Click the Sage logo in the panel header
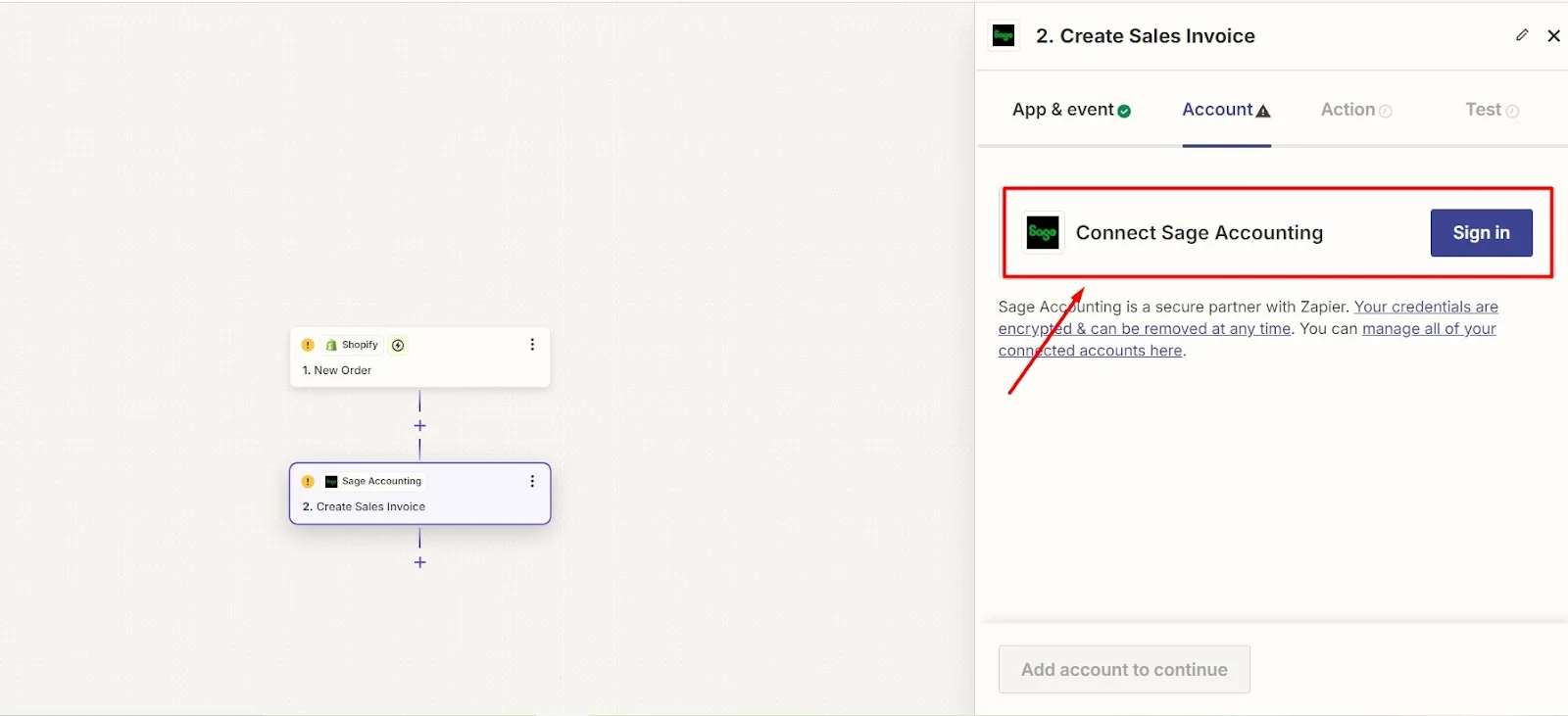This screenshot has height=716, width=1568. (1004, 36)
